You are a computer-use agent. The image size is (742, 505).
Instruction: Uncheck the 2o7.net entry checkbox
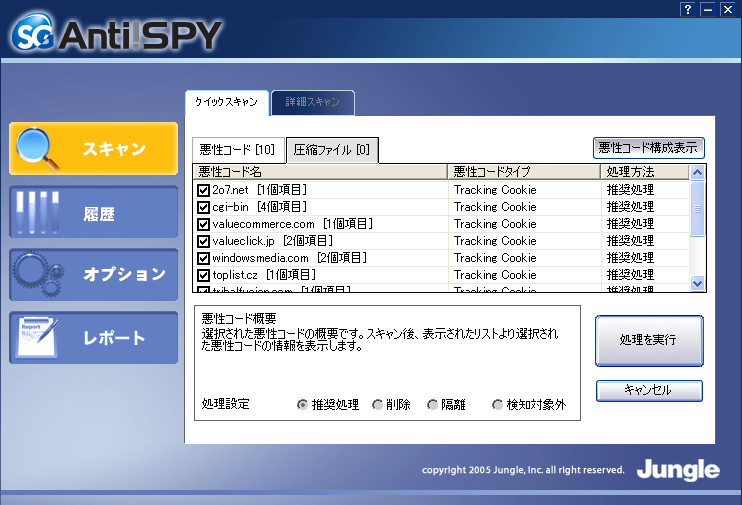click(203, 190)
